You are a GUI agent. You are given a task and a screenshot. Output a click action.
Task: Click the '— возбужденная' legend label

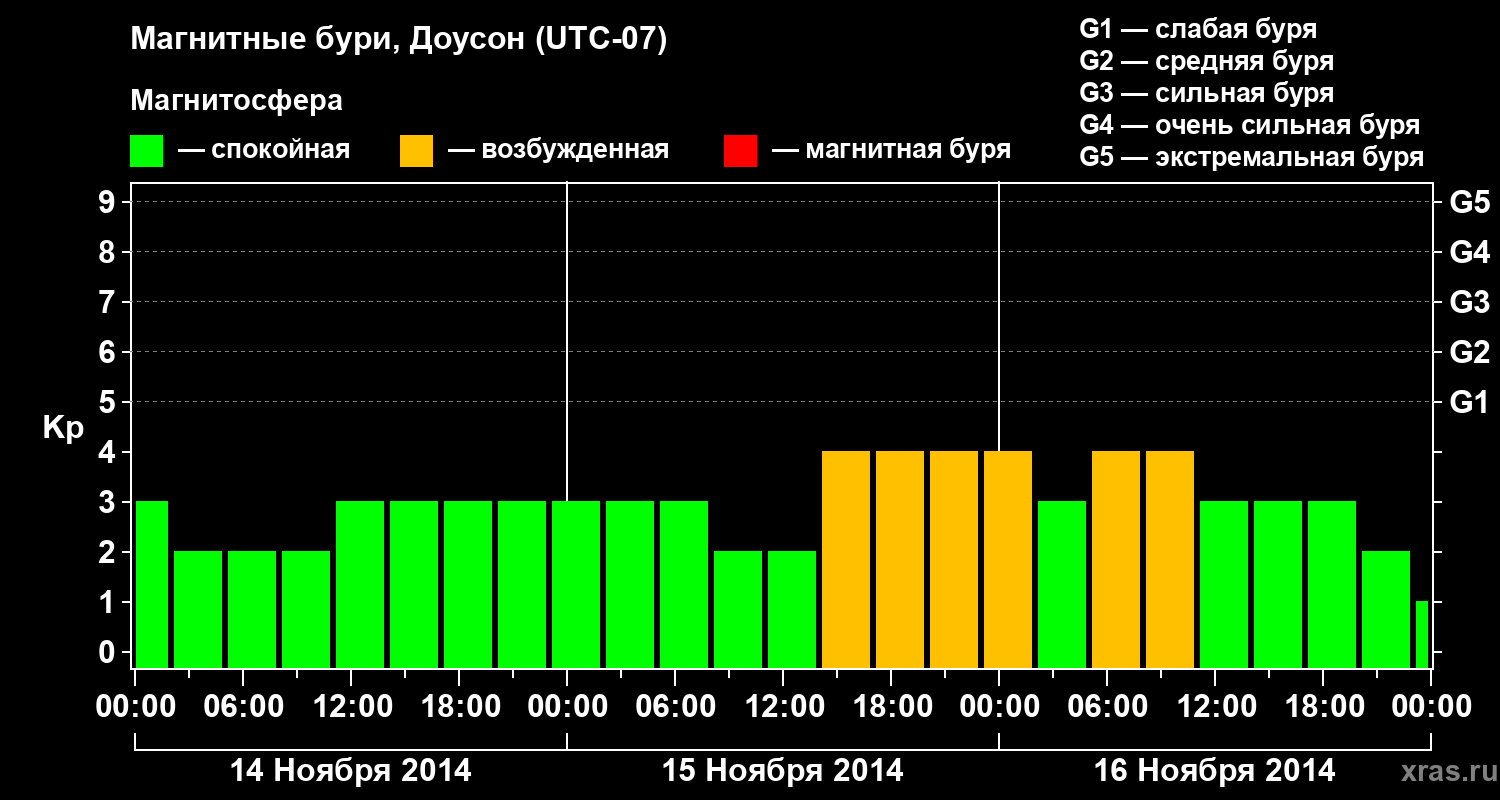pos(558,151)
